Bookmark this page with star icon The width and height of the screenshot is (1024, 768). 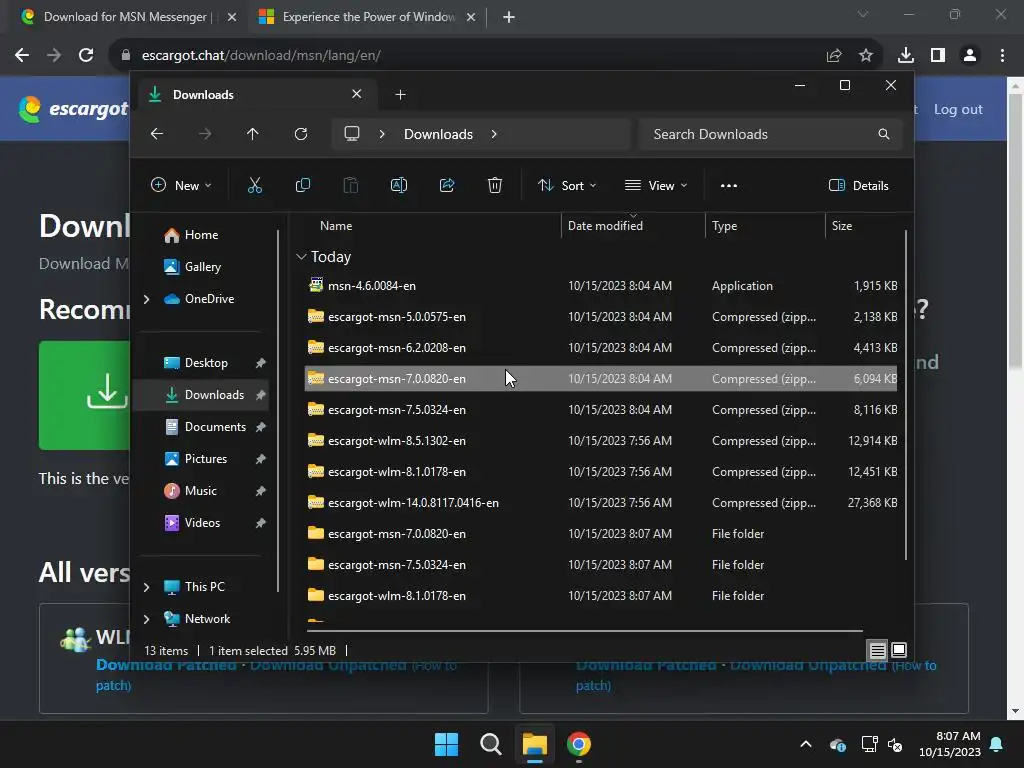tap(866, 56)
